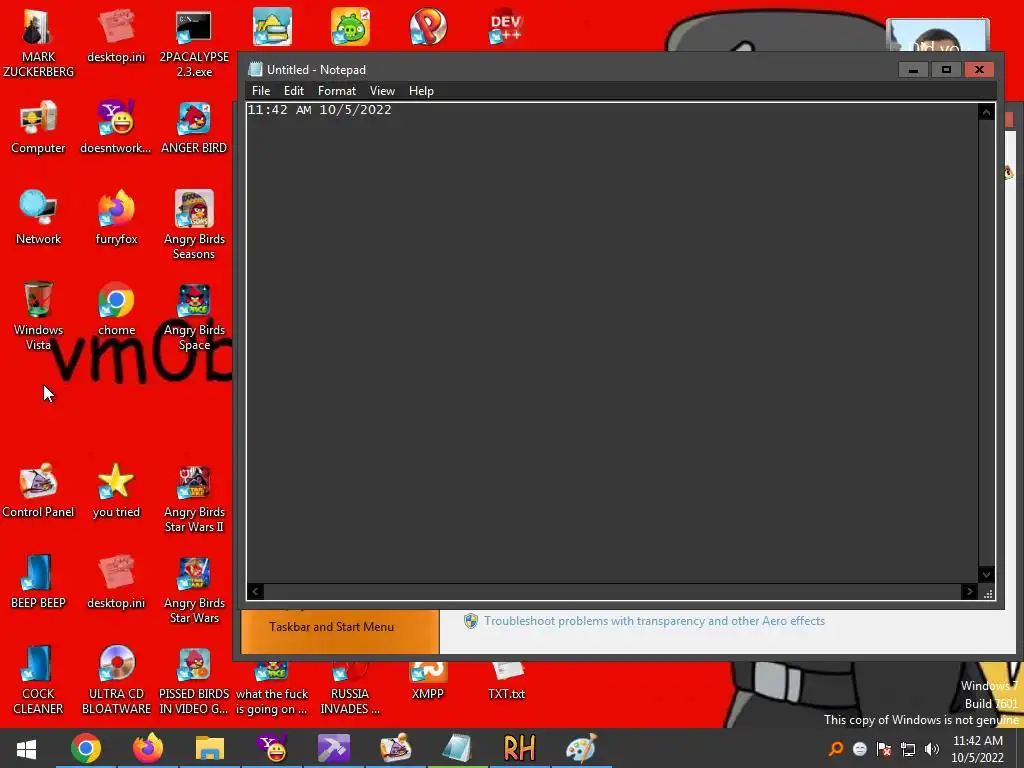Launch the DEV C++ desktop shortcut
The width and height of the screenshot is (1024, 768).
tap(506, 27)
